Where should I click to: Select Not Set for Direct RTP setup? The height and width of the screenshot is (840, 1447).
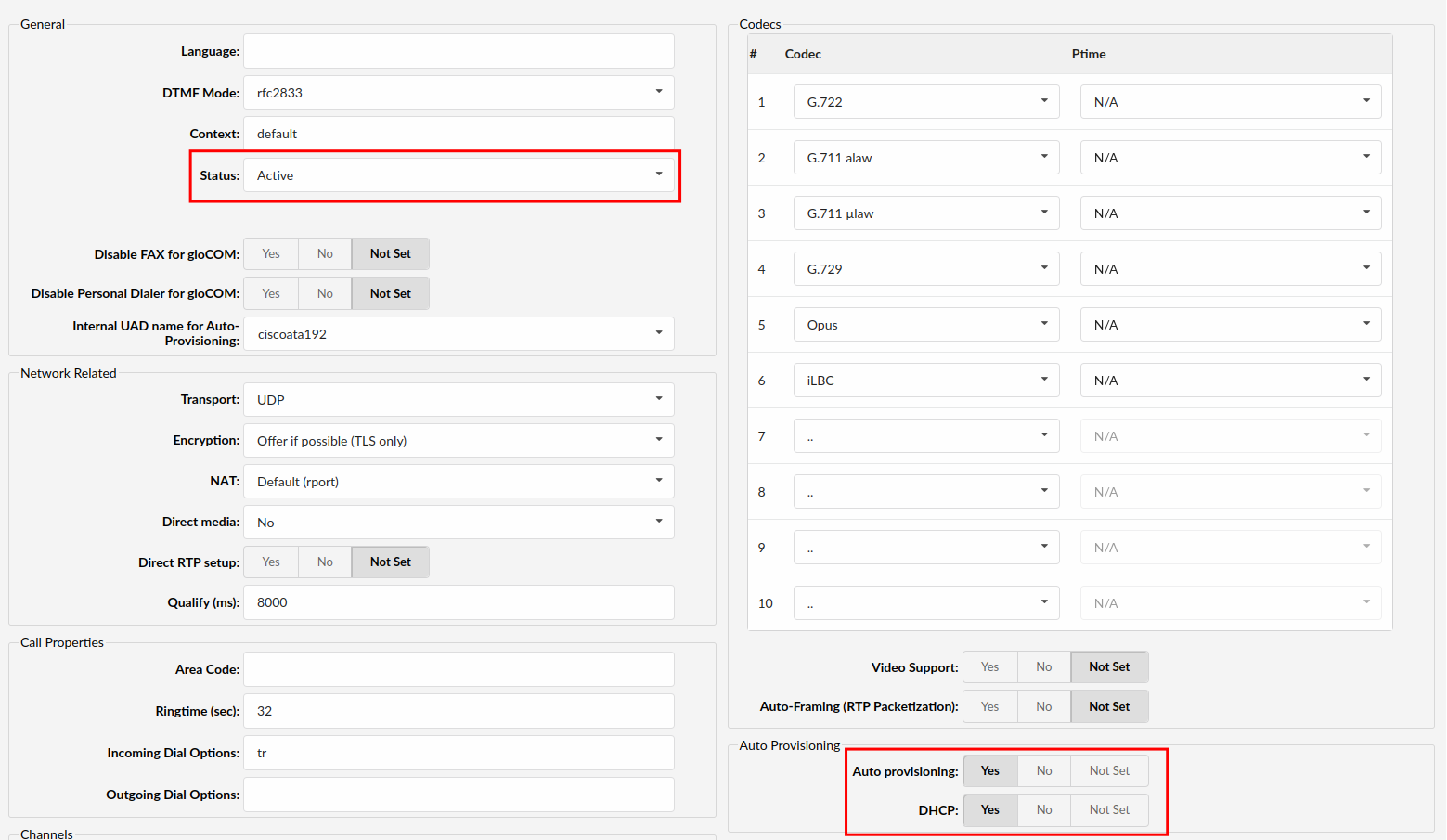(391, 562)
